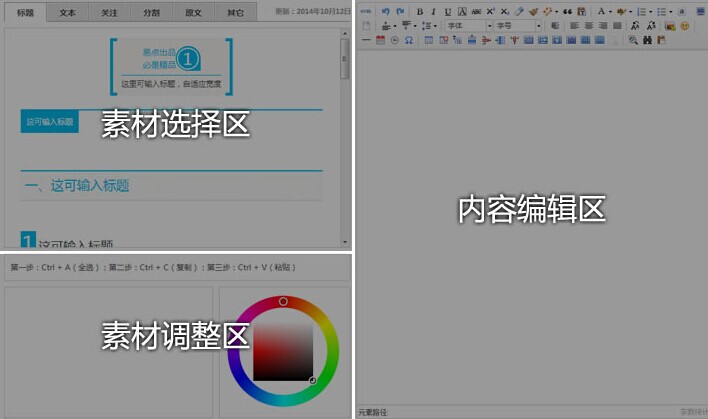Clear document with blank page icon

click(x=366, y=26)
